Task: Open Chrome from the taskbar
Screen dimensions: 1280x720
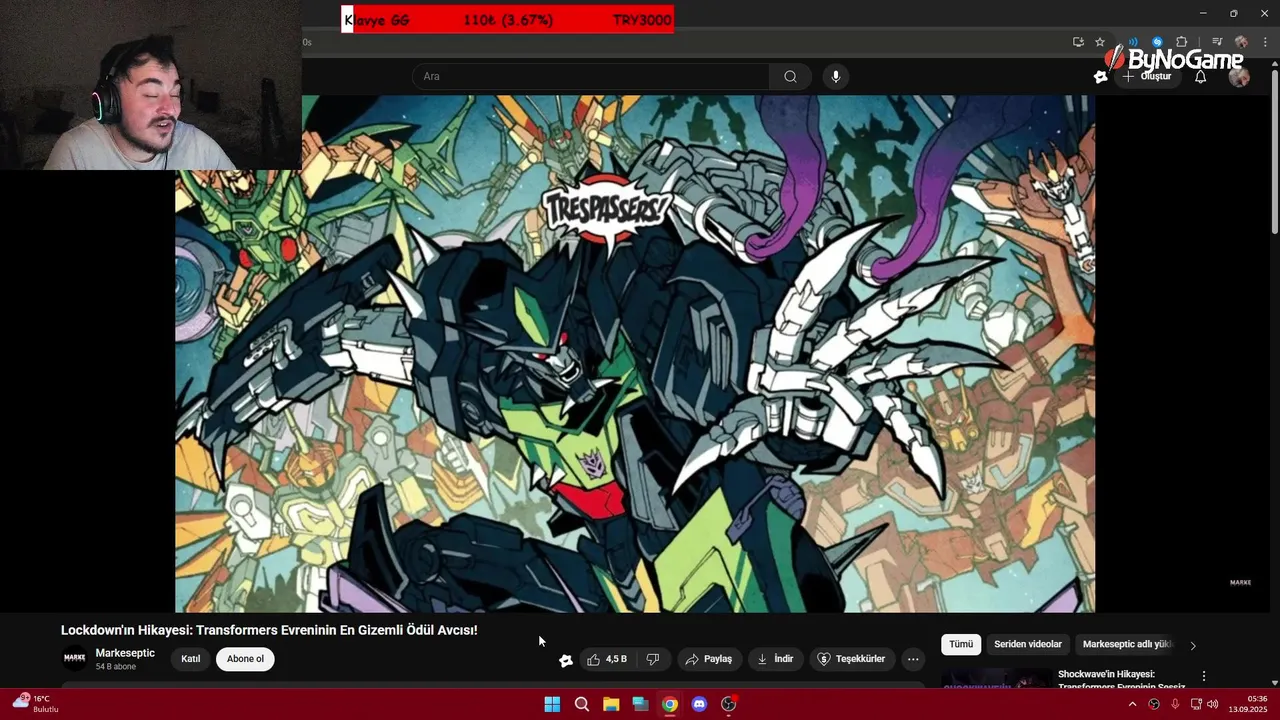Action: click(670, 704)
